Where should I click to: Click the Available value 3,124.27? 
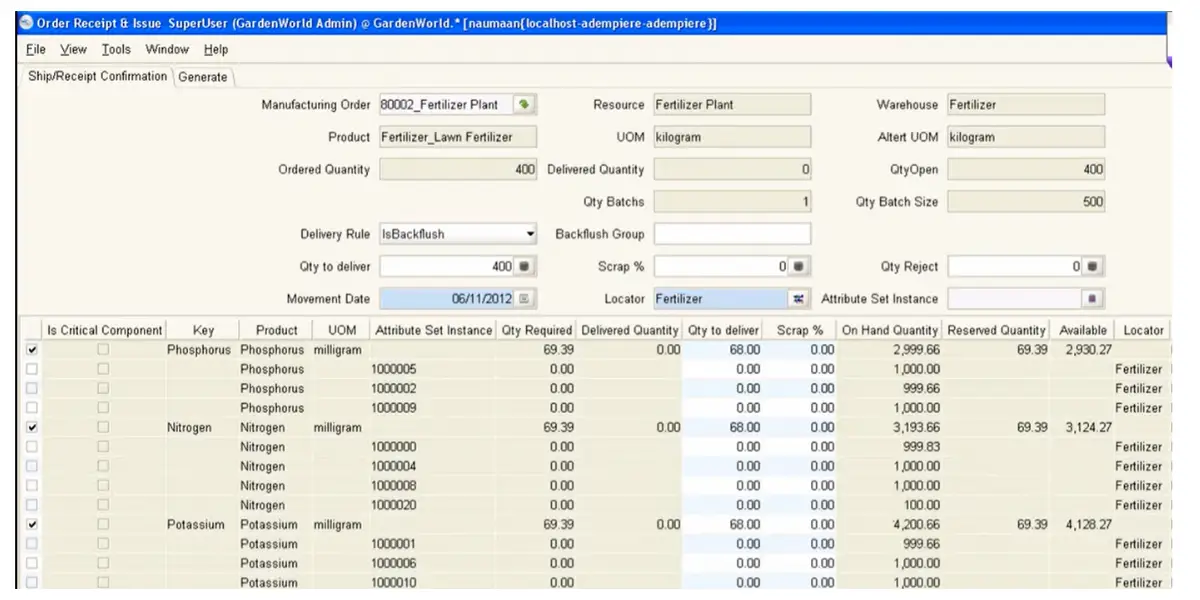[1089, 427]
